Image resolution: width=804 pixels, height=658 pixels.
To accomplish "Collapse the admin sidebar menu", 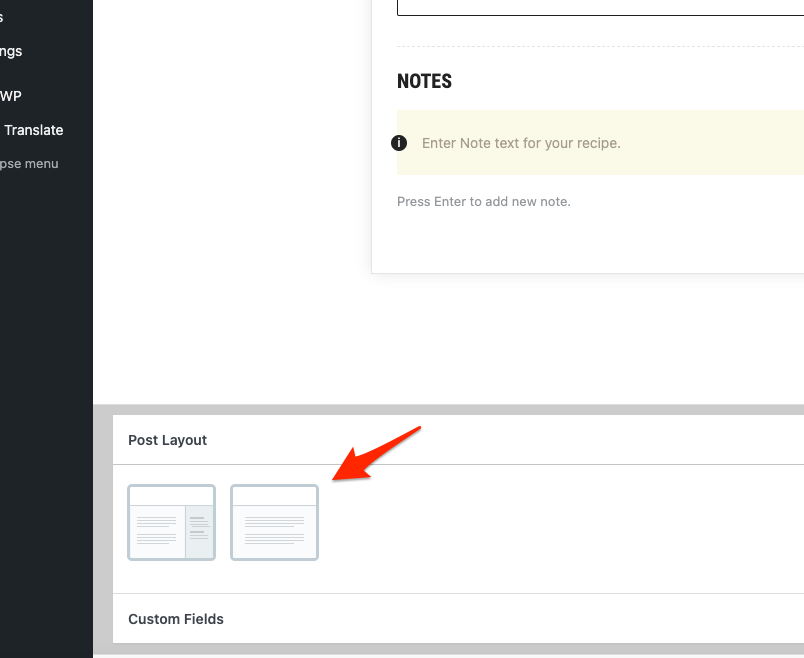I will (x=28, y=164).
